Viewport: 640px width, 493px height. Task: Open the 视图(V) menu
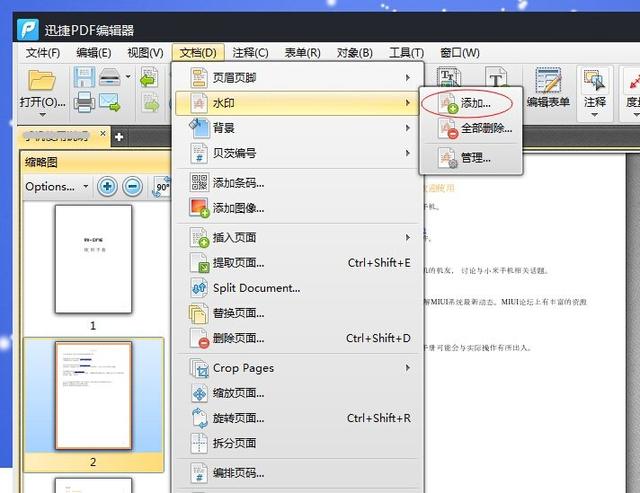coord(145,53)
